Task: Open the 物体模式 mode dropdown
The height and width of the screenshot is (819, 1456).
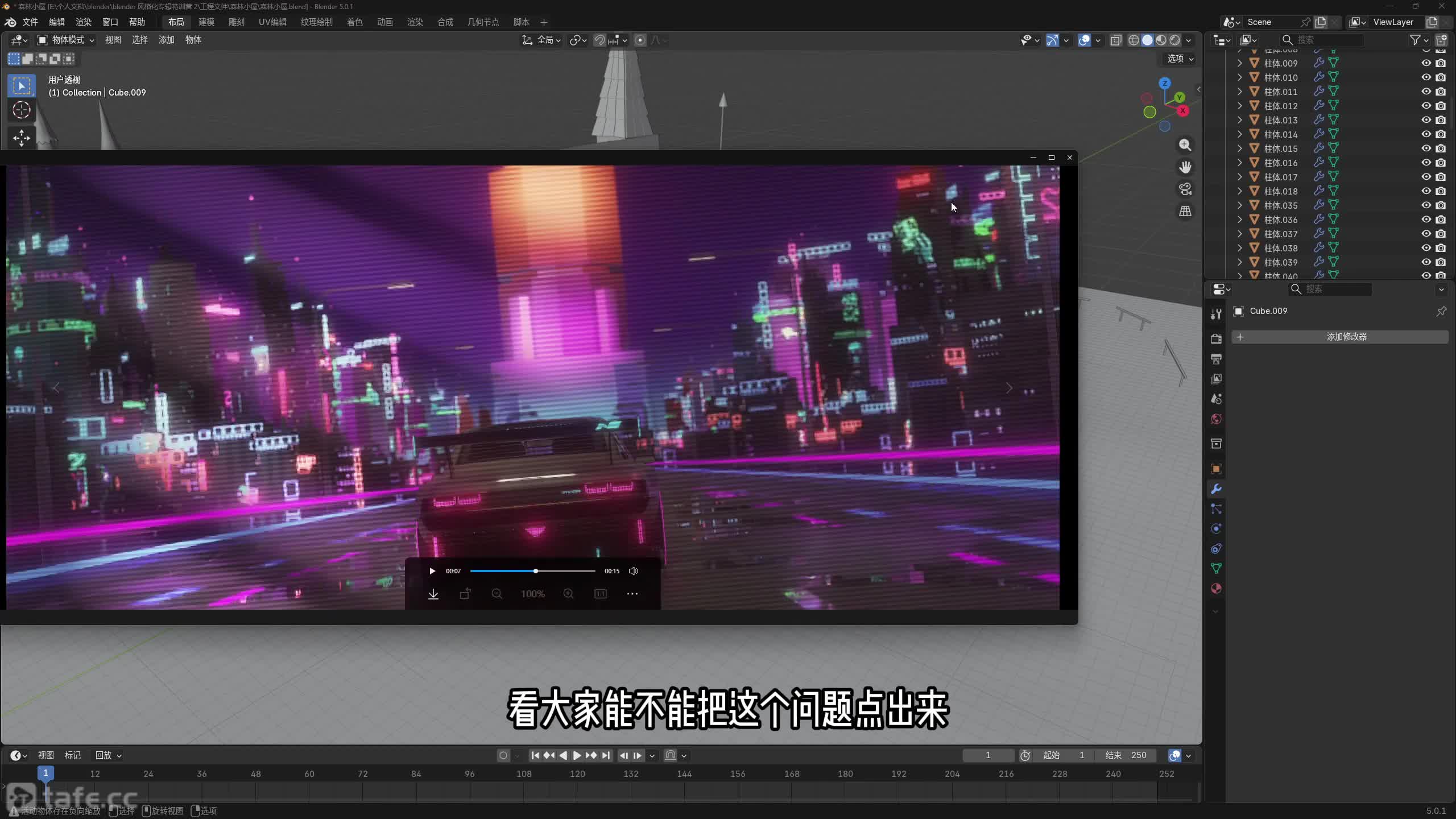Action: (x=66, y=40)
